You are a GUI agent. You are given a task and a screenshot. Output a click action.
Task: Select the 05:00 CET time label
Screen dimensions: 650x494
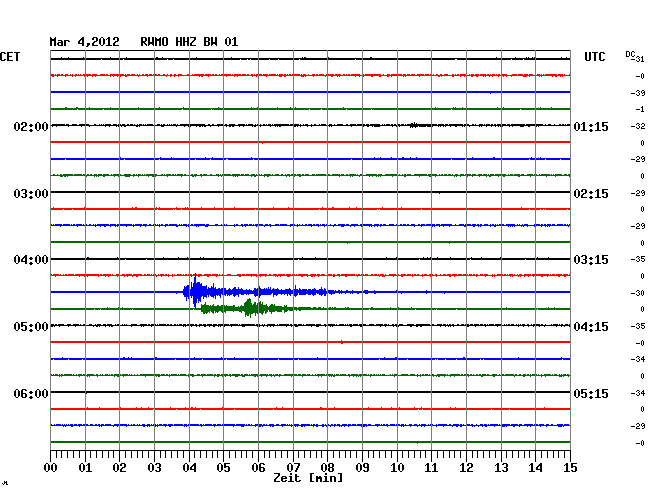tap(31, 327)
